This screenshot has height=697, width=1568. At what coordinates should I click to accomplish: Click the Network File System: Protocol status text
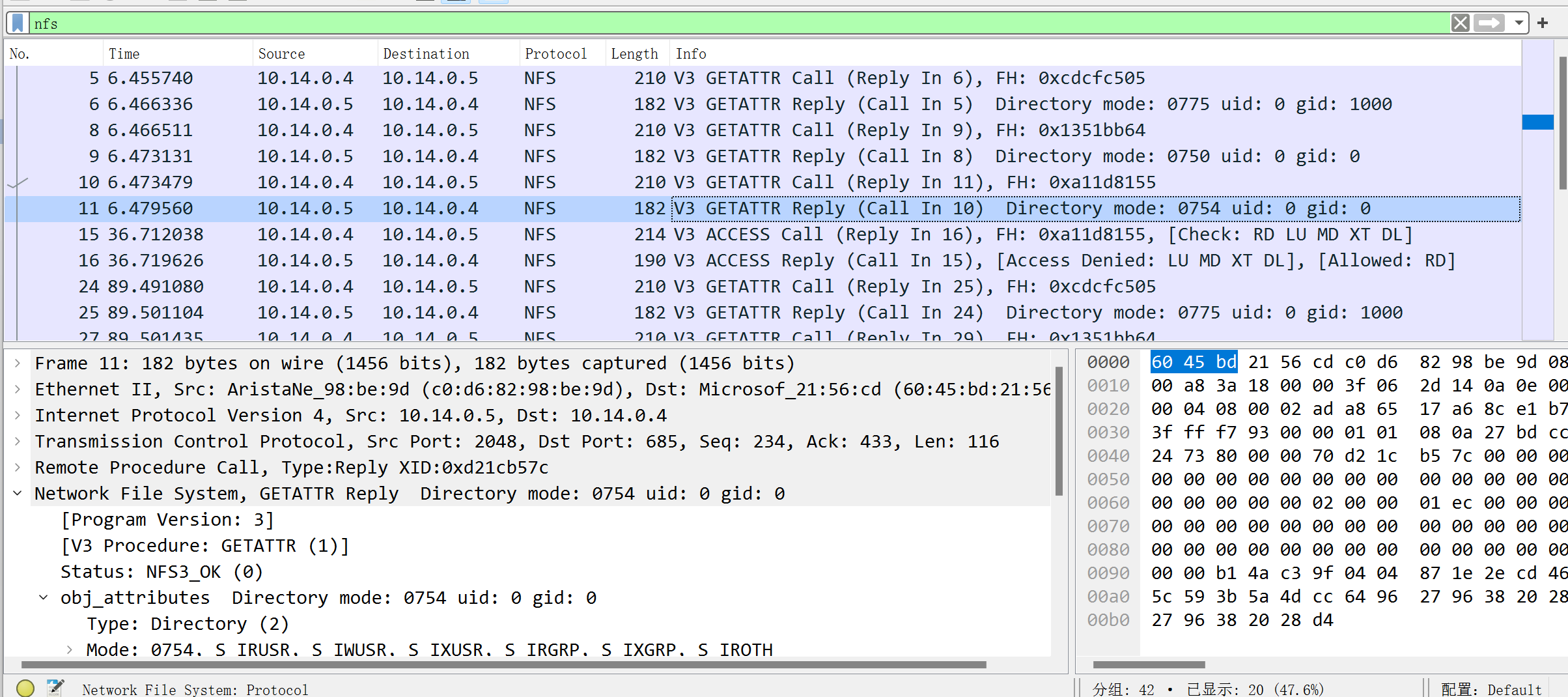point(195,689)
